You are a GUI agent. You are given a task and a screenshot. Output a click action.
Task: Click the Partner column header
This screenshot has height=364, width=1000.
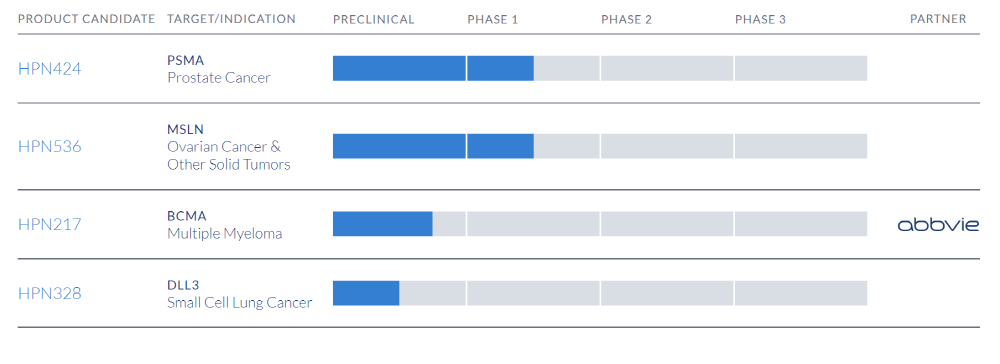click(938, 19)
